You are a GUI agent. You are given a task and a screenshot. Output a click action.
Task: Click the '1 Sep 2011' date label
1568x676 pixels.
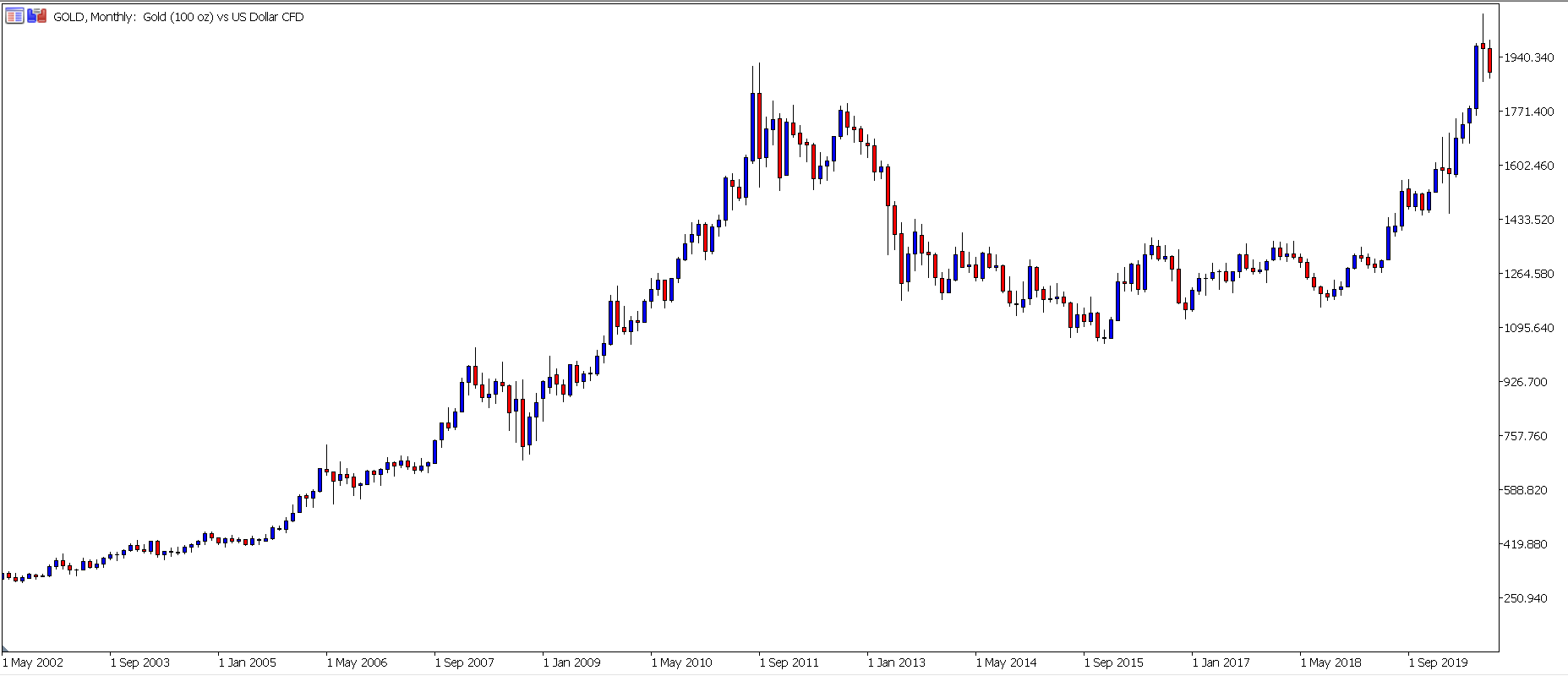click(789, 662)
